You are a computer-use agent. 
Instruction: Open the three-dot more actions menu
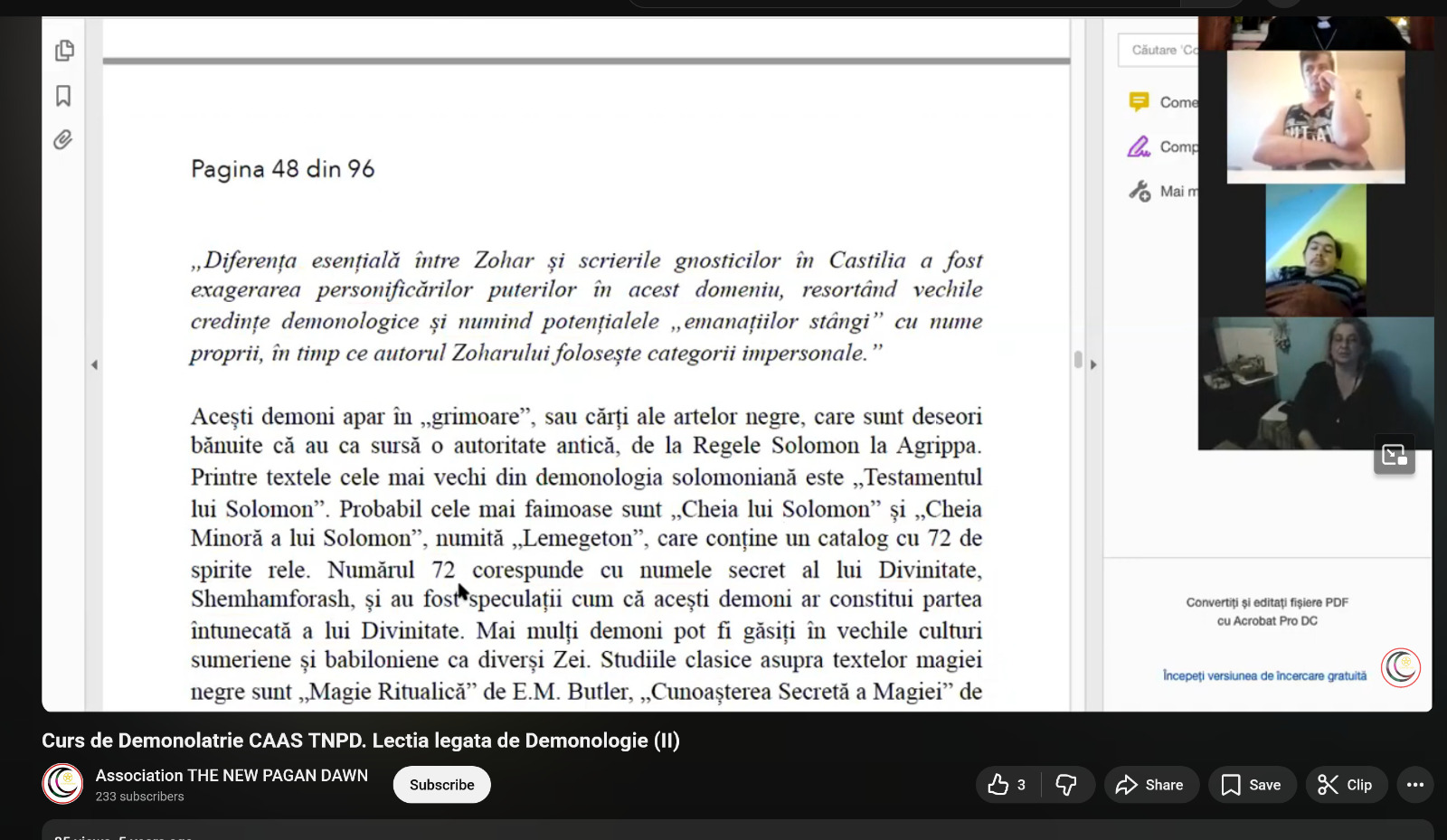pos(1415,785)
